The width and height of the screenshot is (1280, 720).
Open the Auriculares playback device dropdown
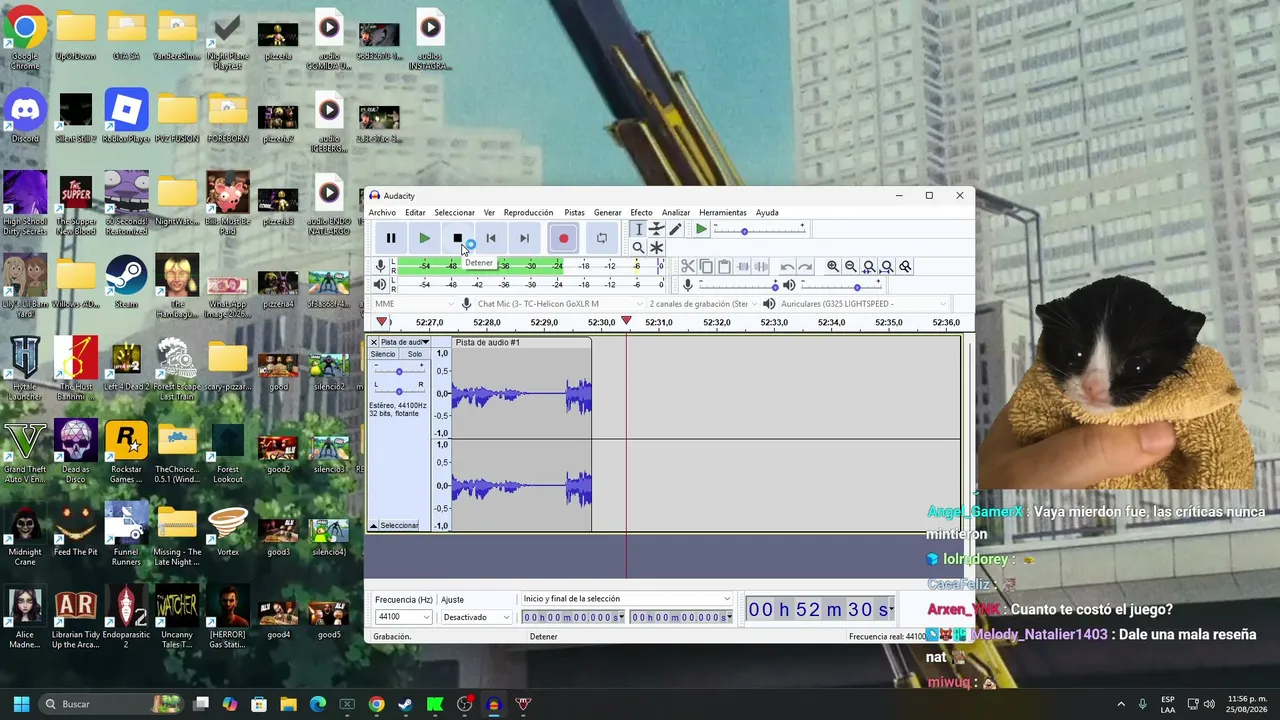point(862,304)
